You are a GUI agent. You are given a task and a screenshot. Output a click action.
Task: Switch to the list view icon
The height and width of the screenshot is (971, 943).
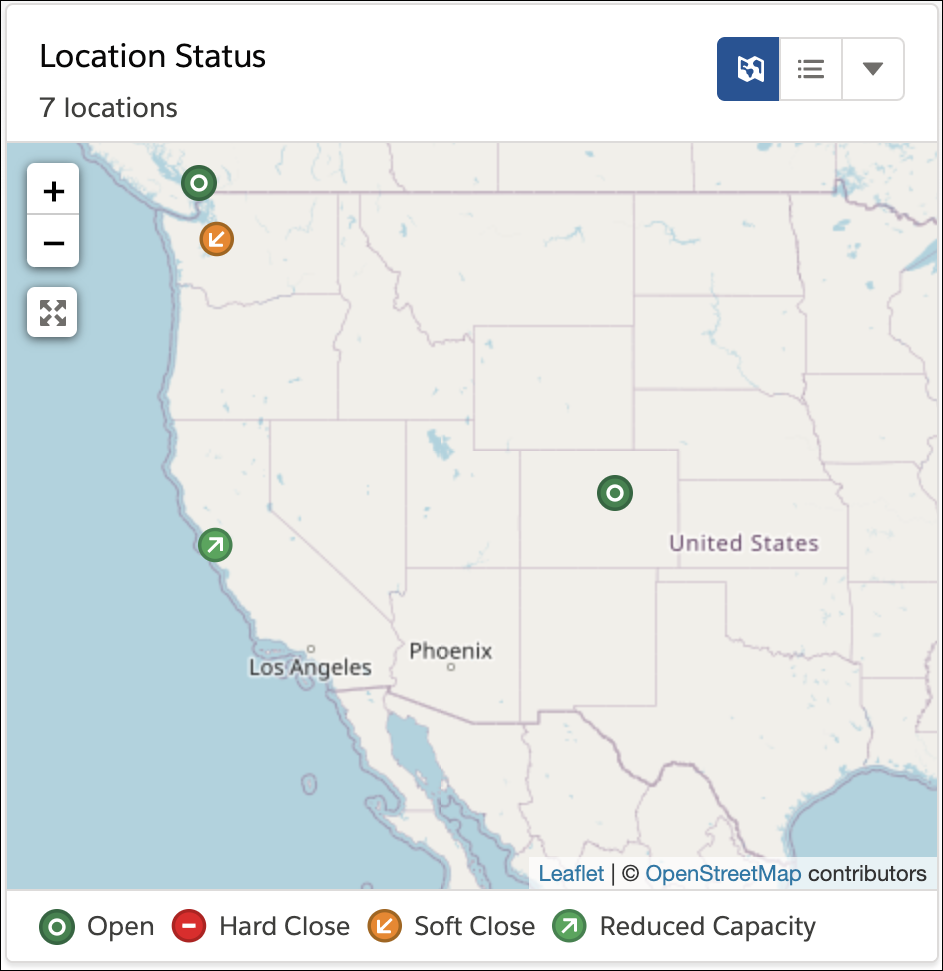tap(810, 69)
